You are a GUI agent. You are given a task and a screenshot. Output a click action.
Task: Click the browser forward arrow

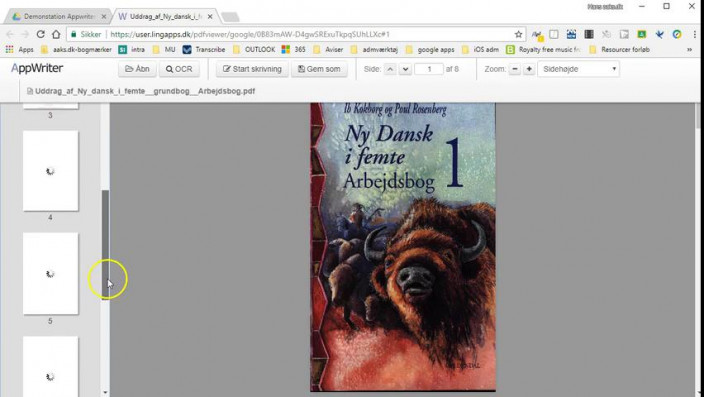click(x=25, y=34)
